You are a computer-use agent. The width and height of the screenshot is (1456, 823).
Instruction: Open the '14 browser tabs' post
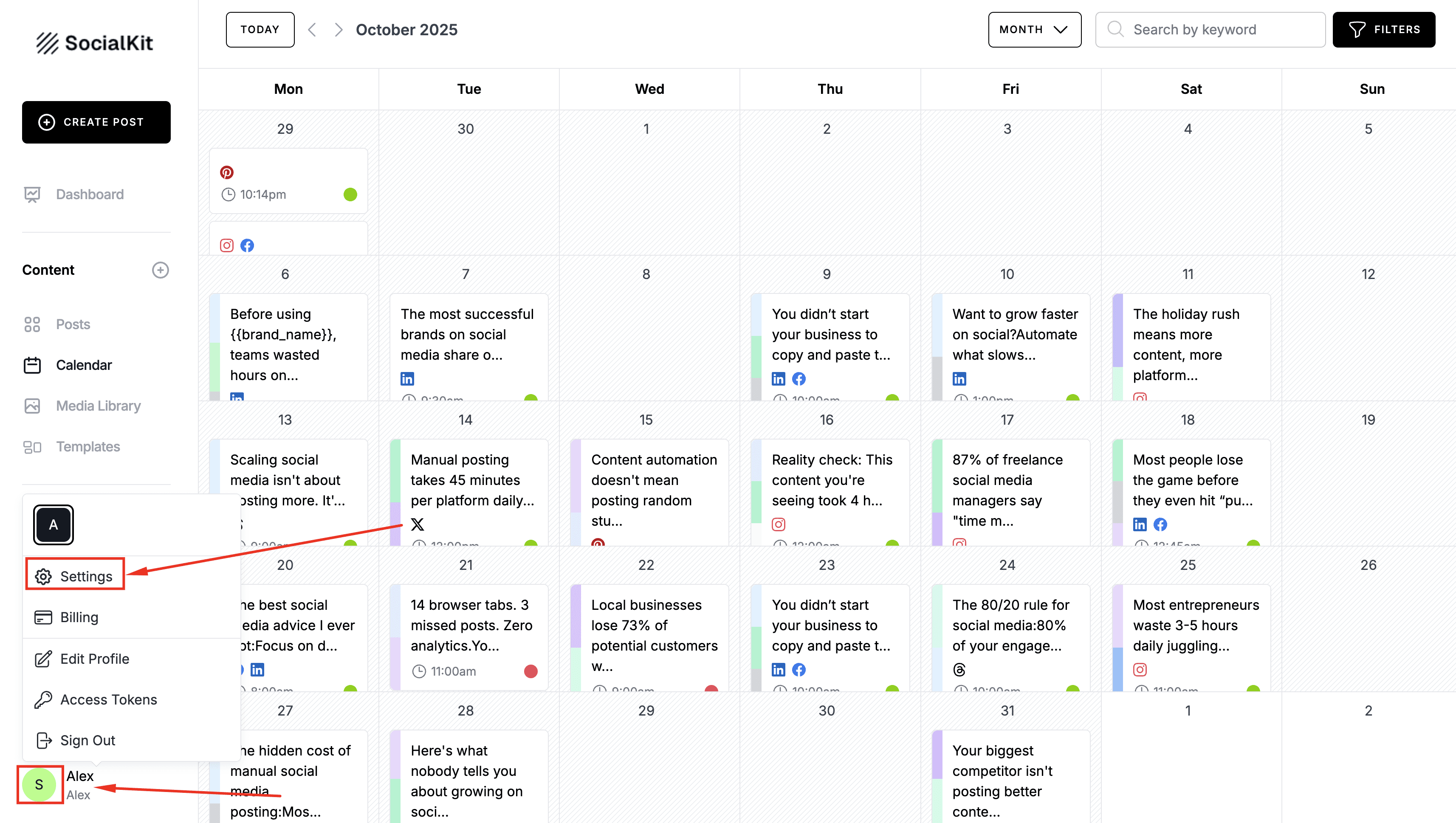point(468,637)
